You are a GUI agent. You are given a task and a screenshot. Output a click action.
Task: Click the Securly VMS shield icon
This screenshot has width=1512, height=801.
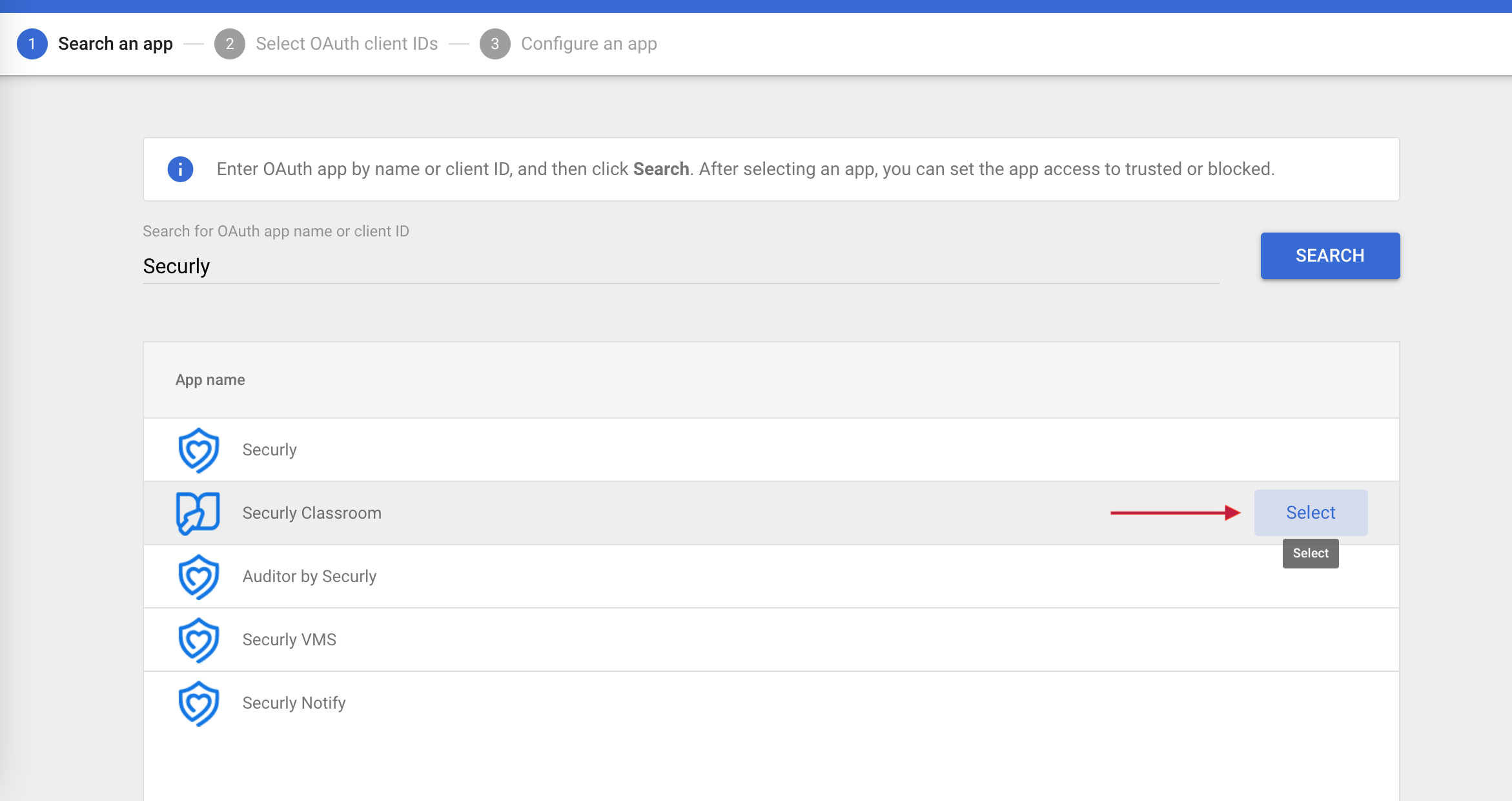(x=198, y=640)
